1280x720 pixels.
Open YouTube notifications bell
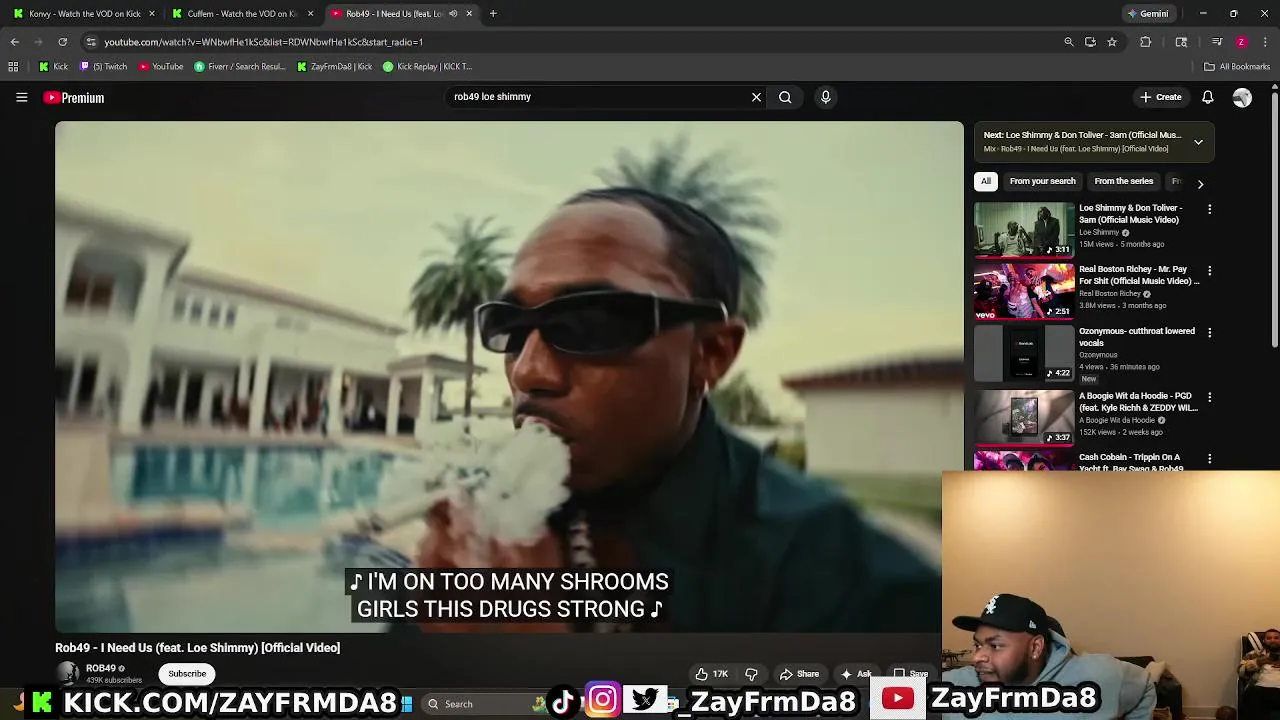(x=1207, y=97)
